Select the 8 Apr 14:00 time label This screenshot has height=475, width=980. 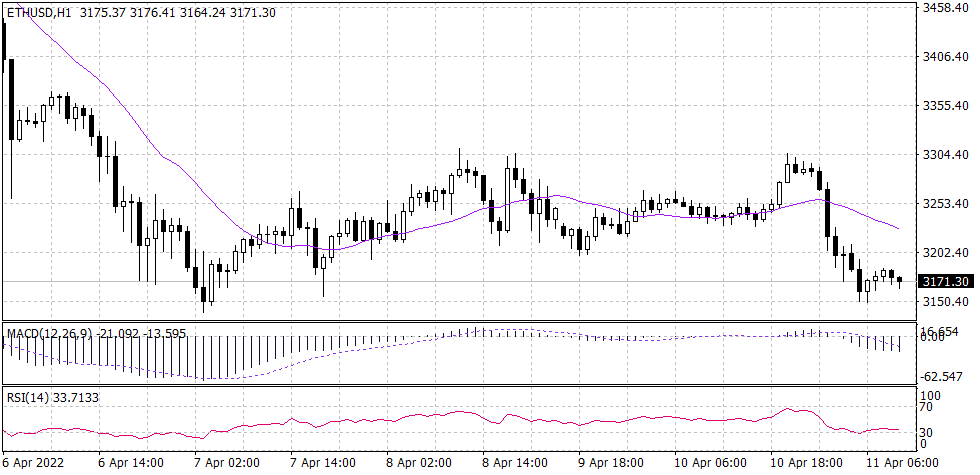coord(515,464)
